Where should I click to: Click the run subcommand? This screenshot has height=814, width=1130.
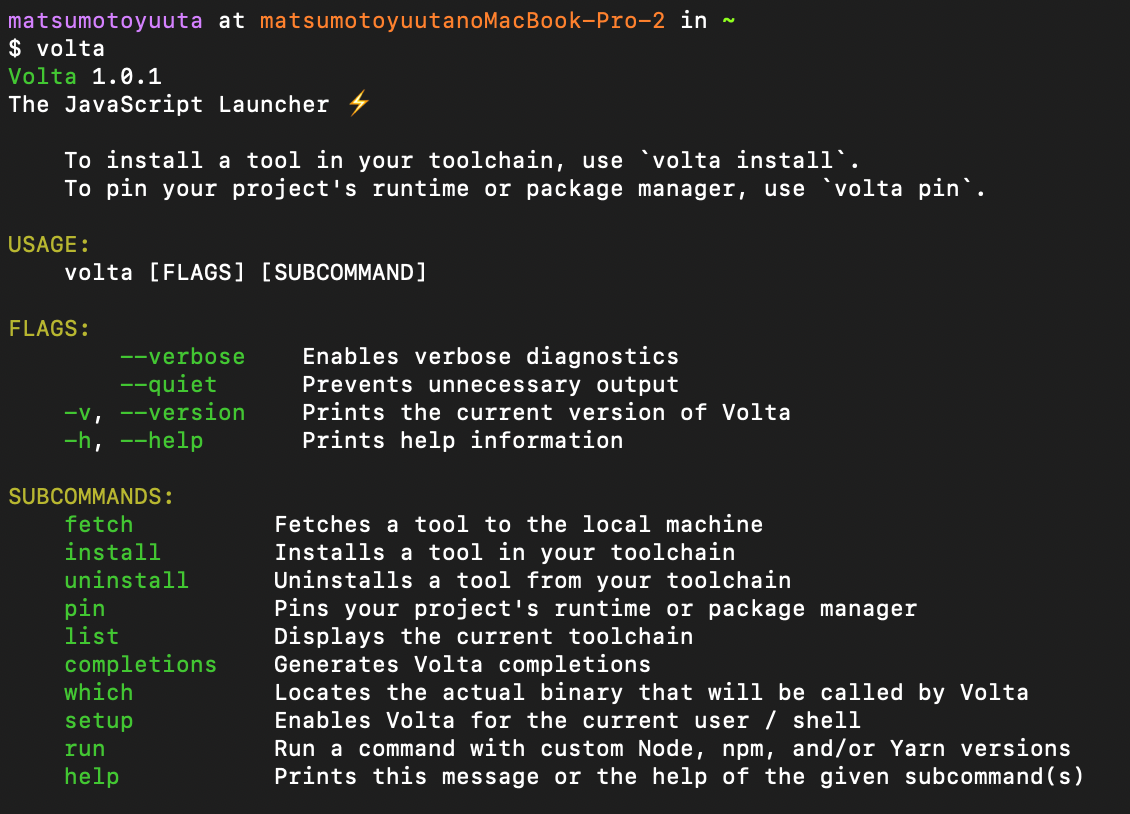pyautogui.click(x=84, y=749)
